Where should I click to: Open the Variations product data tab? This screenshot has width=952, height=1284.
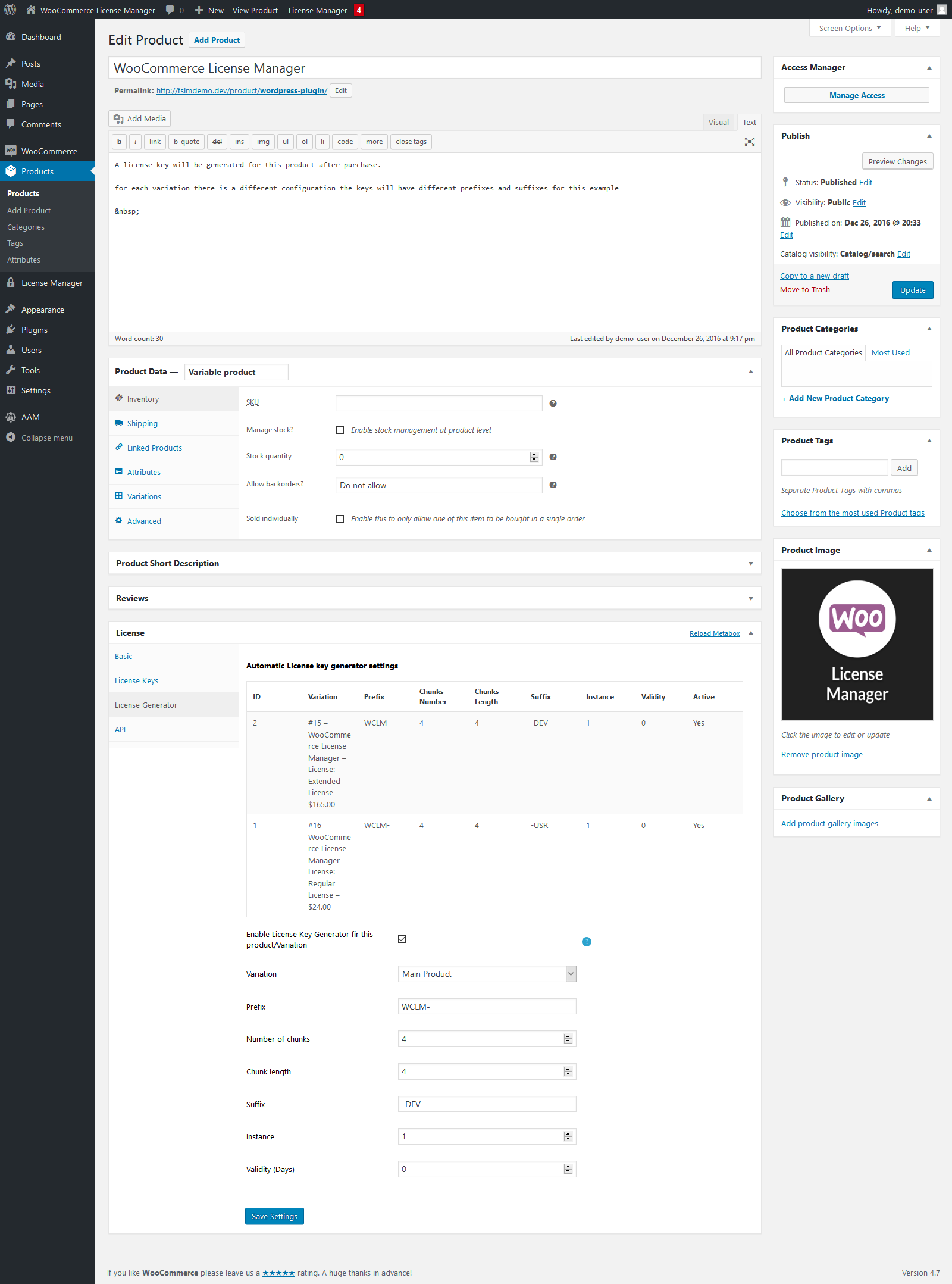(174, 496)
